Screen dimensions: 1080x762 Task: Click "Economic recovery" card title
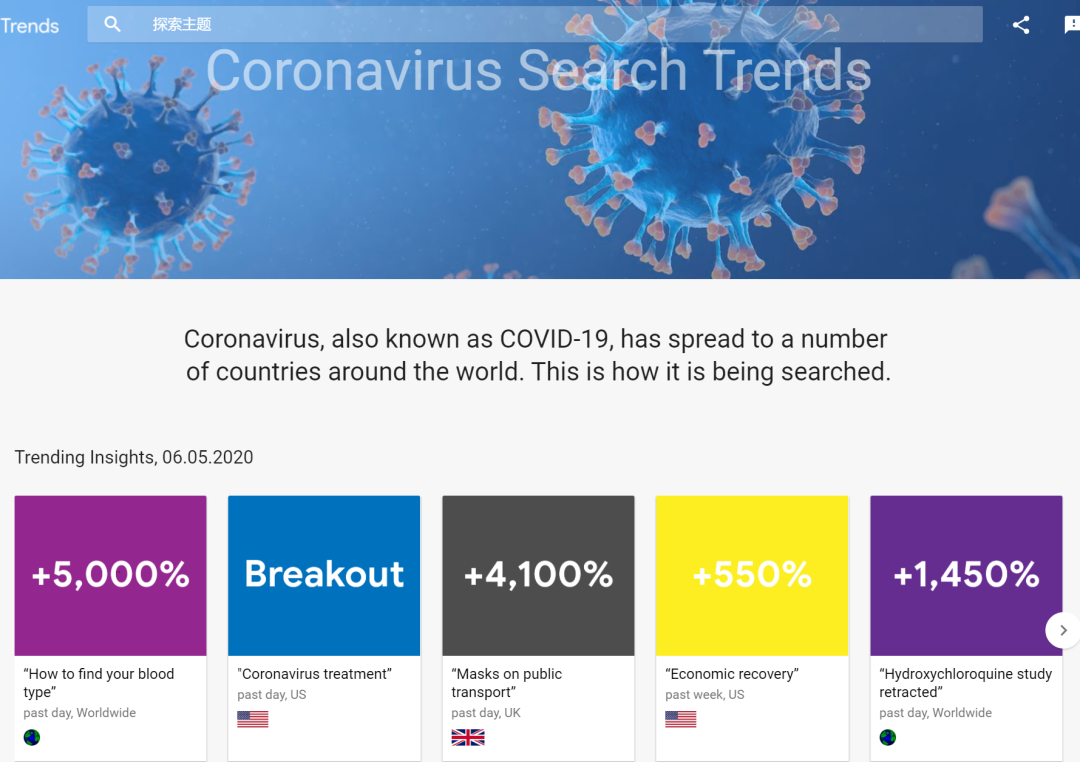(731, 674)
